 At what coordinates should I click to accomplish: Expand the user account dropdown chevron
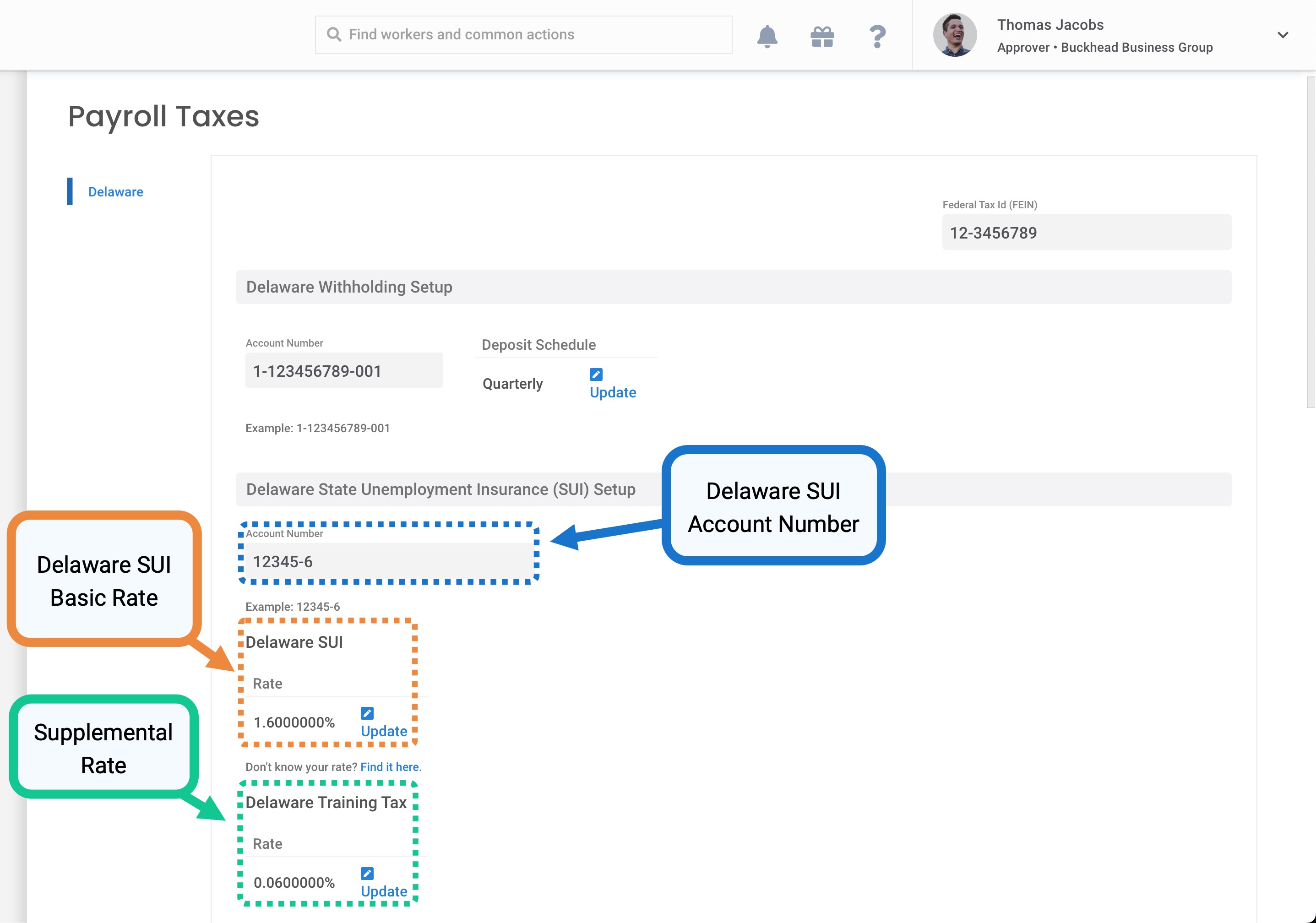click(1283, 35)
